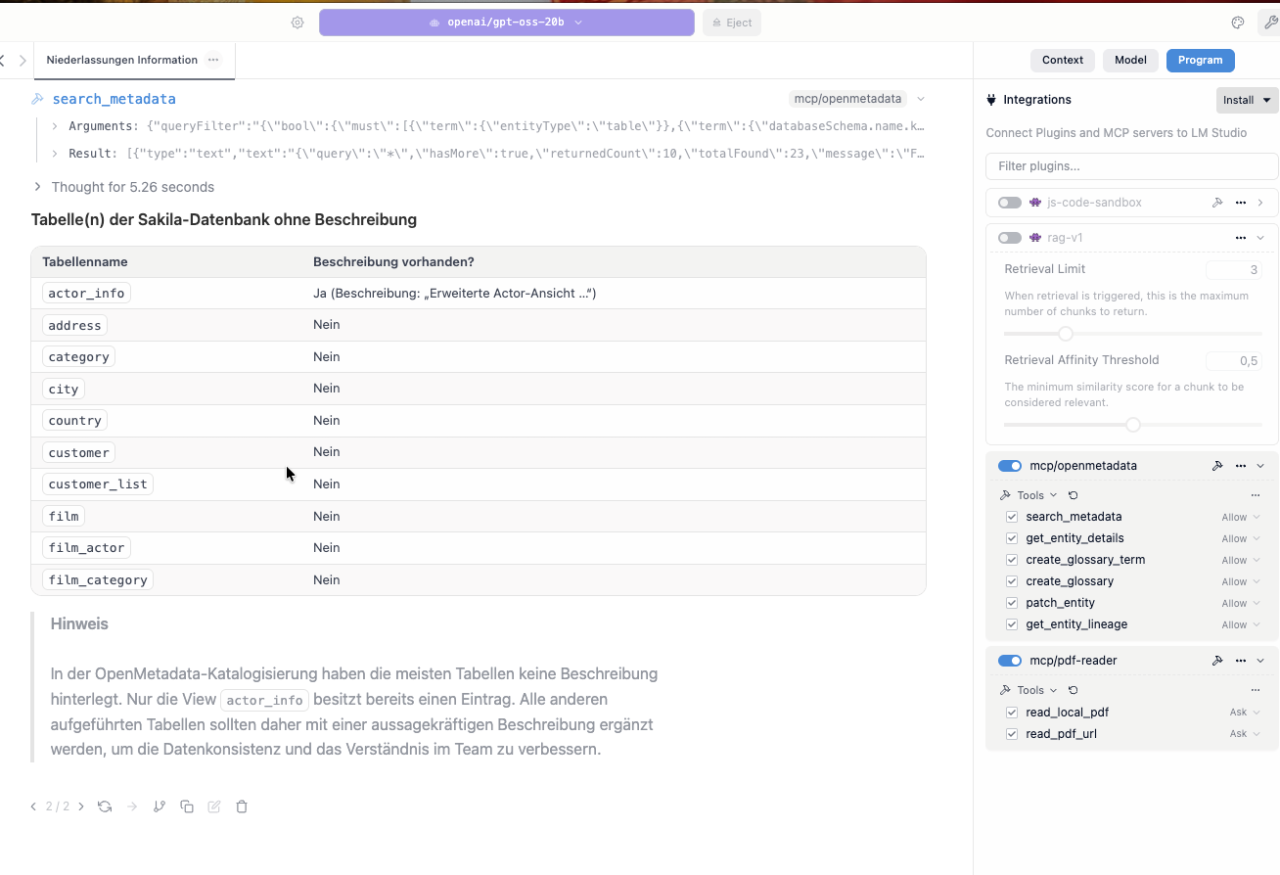The image size is (1280, 875).
Task: Change patch_entity permission from Allow
Action: (x=1239, y=602)
